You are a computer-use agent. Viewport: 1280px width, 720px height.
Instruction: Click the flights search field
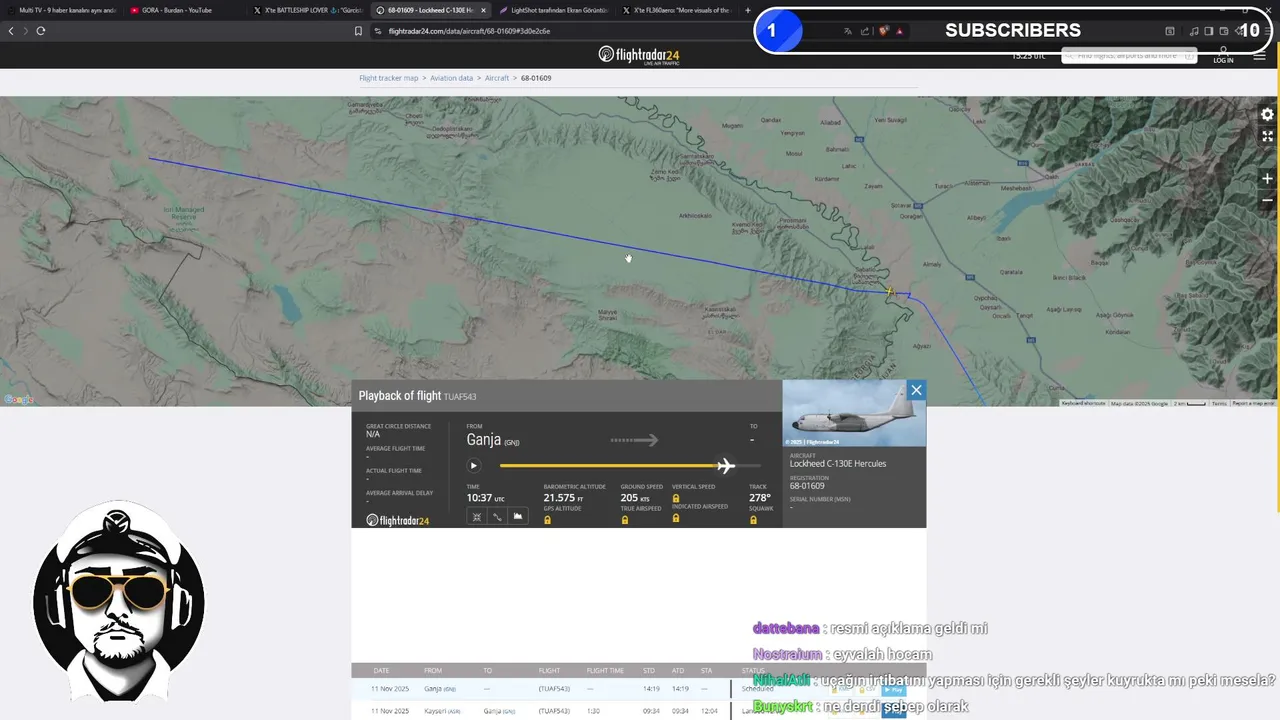(1129, 56)
